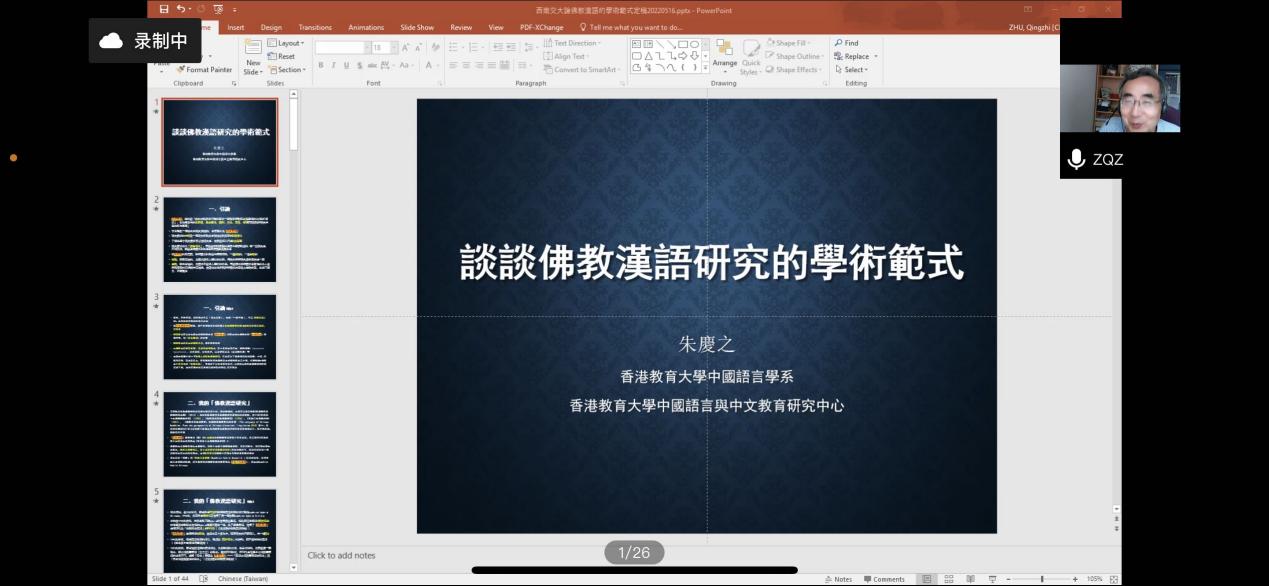Select slide 3 thumbnail in panel
Screen dimensions: 1269x586
coord(220,337)
